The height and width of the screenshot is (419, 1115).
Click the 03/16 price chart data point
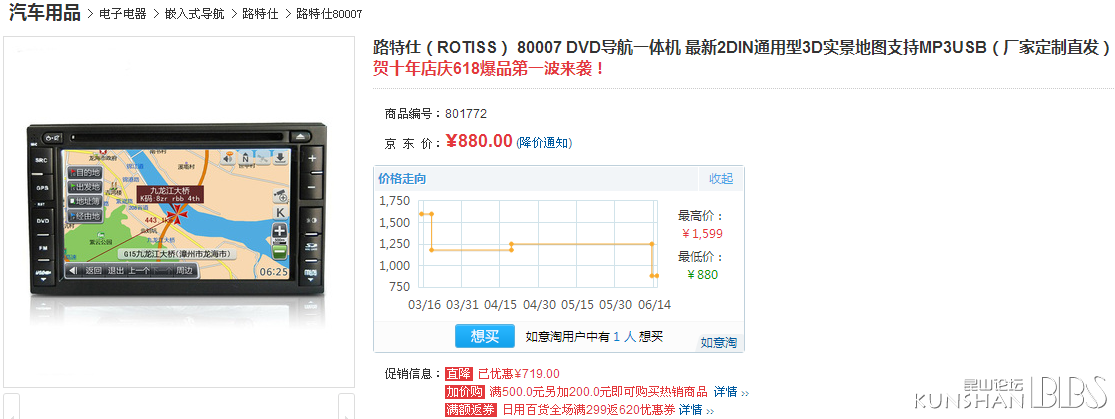422,213
